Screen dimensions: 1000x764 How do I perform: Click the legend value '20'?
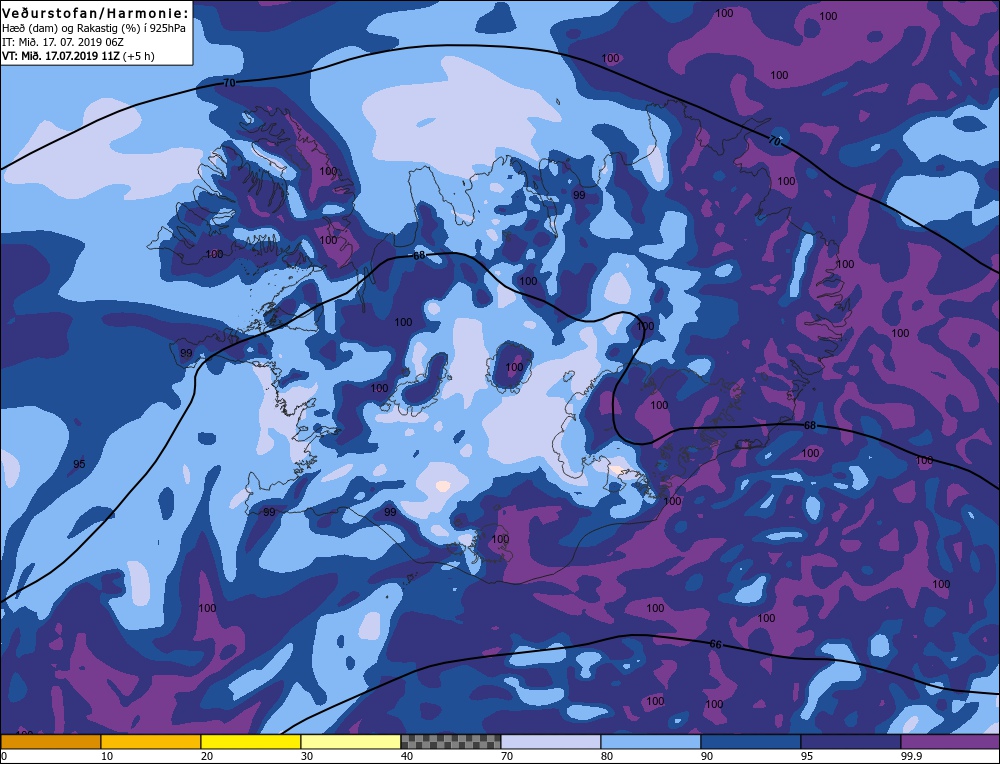207,756
